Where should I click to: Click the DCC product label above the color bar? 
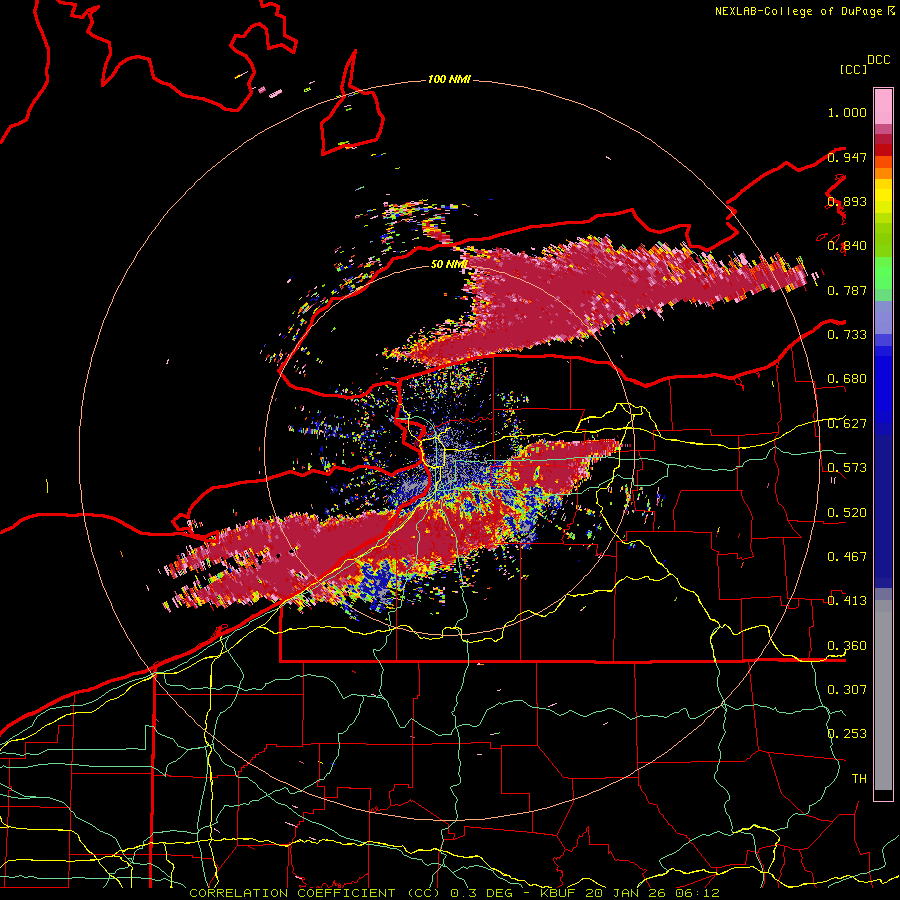point(879,60)
